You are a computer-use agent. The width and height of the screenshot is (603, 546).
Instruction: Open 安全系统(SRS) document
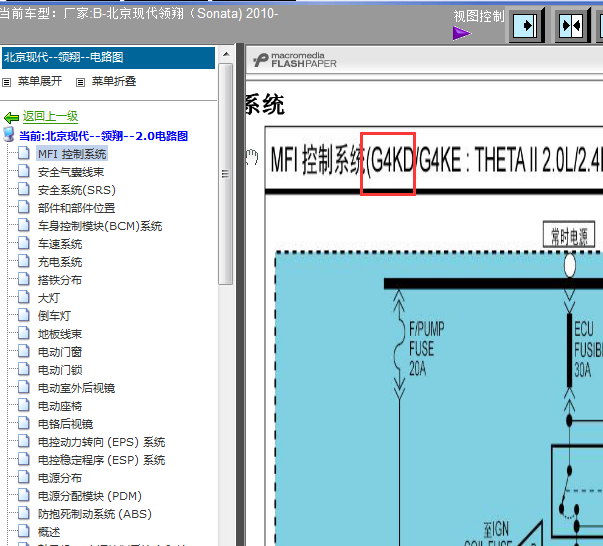[x=77, y=190]
